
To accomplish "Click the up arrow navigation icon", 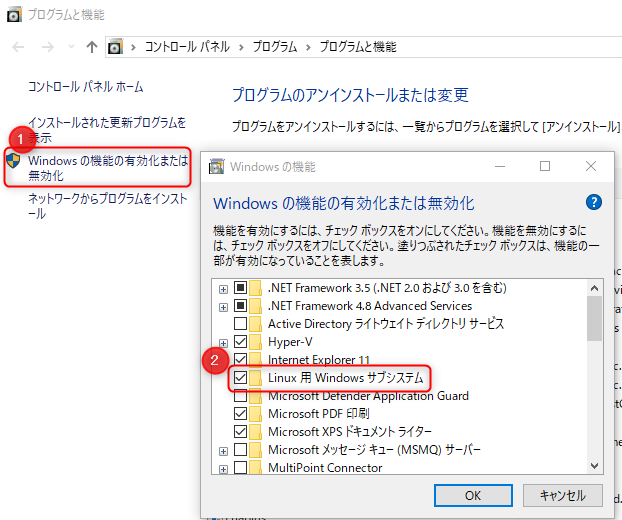I will coord(91,47).
